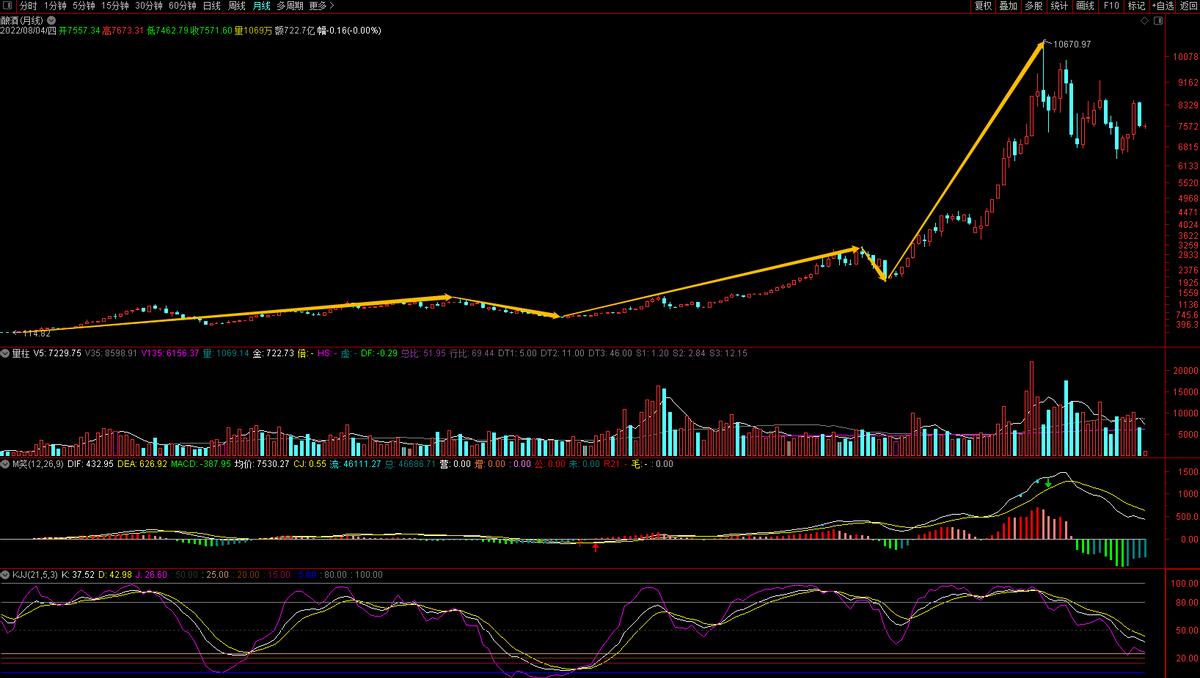Open the 画线 drawing tools

tap(1085, 6)
